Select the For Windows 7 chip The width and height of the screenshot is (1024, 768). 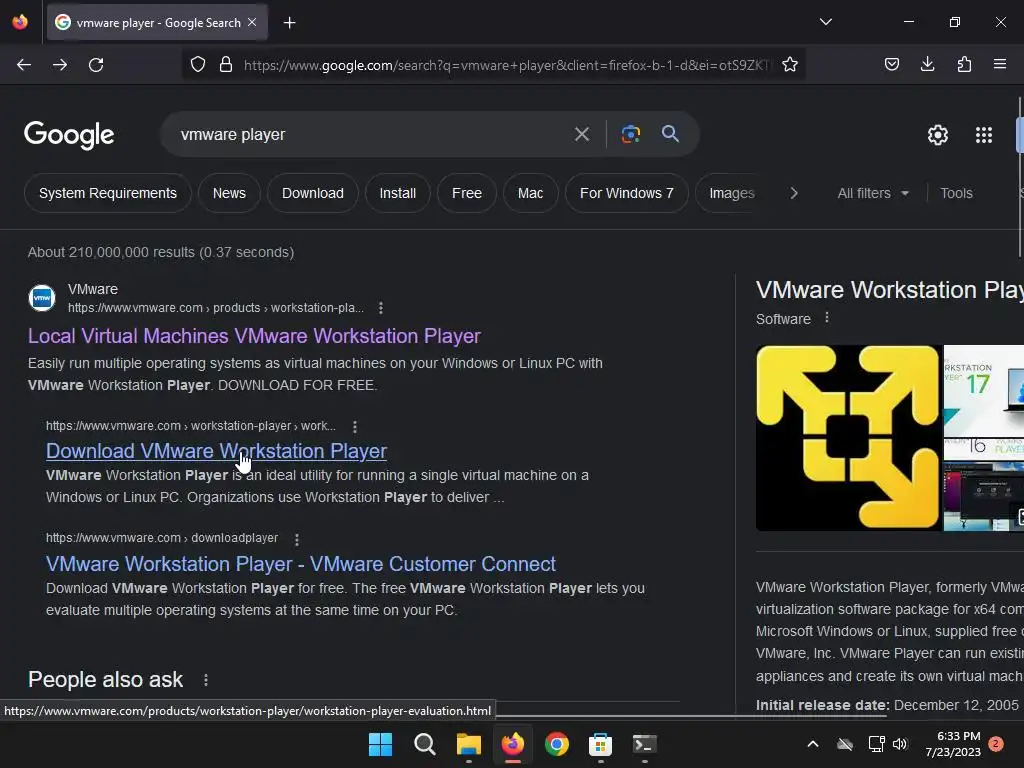(x=627, y=193)
